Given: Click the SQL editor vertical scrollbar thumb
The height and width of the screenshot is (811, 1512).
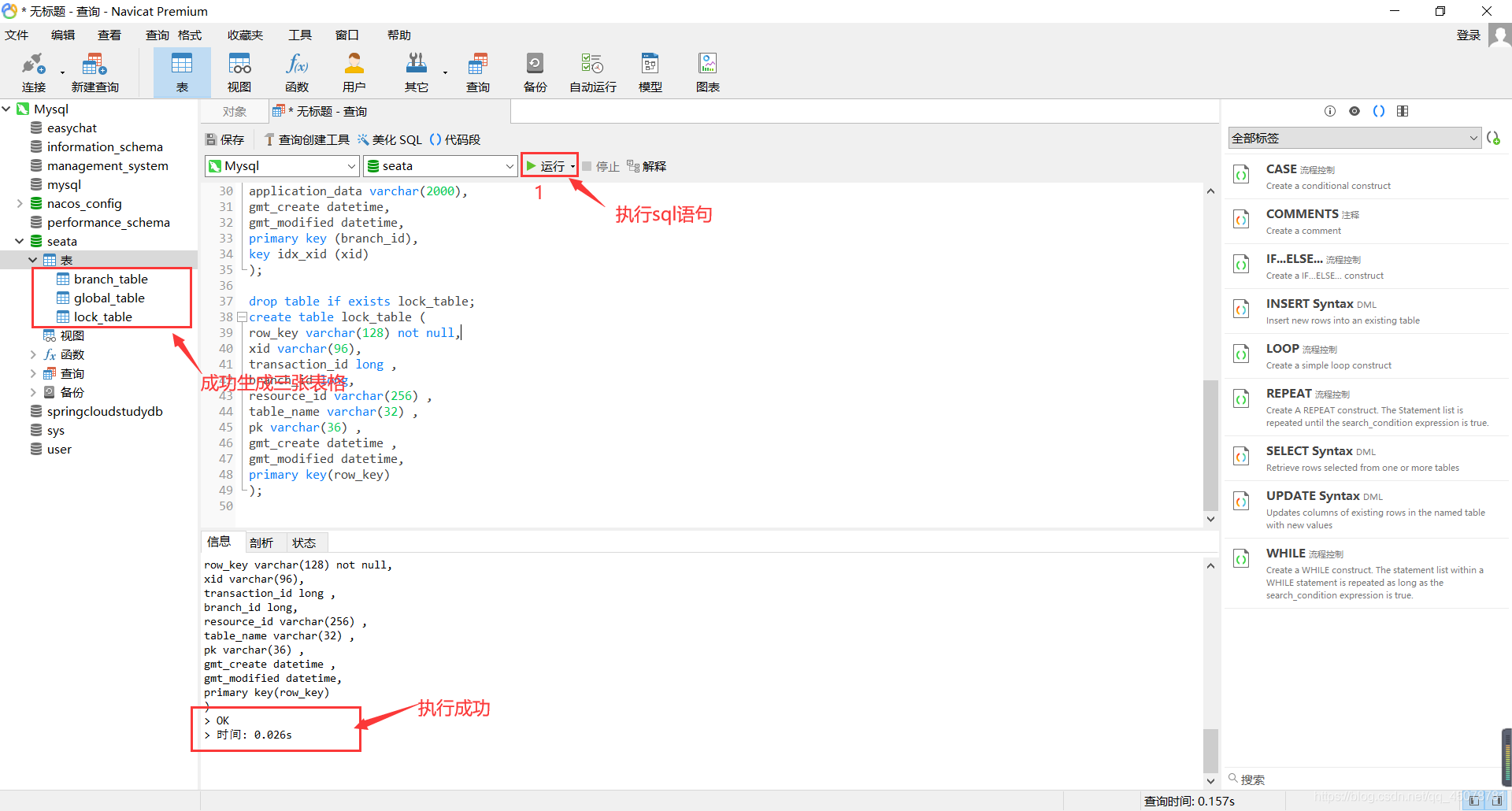Looking at the screenshot, I should point(1210,445).
